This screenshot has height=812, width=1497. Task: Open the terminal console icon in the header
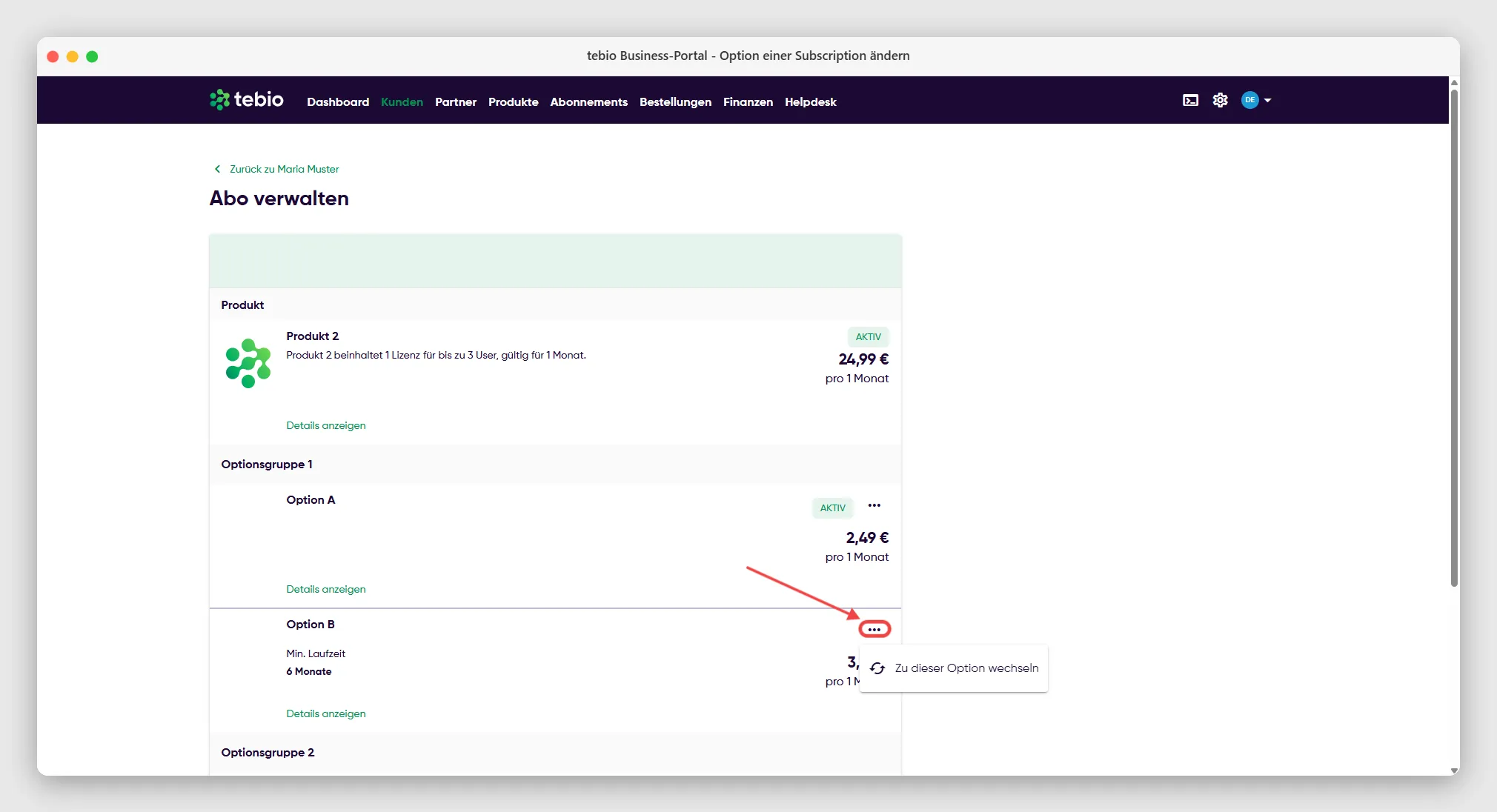tap(1190, 100)
